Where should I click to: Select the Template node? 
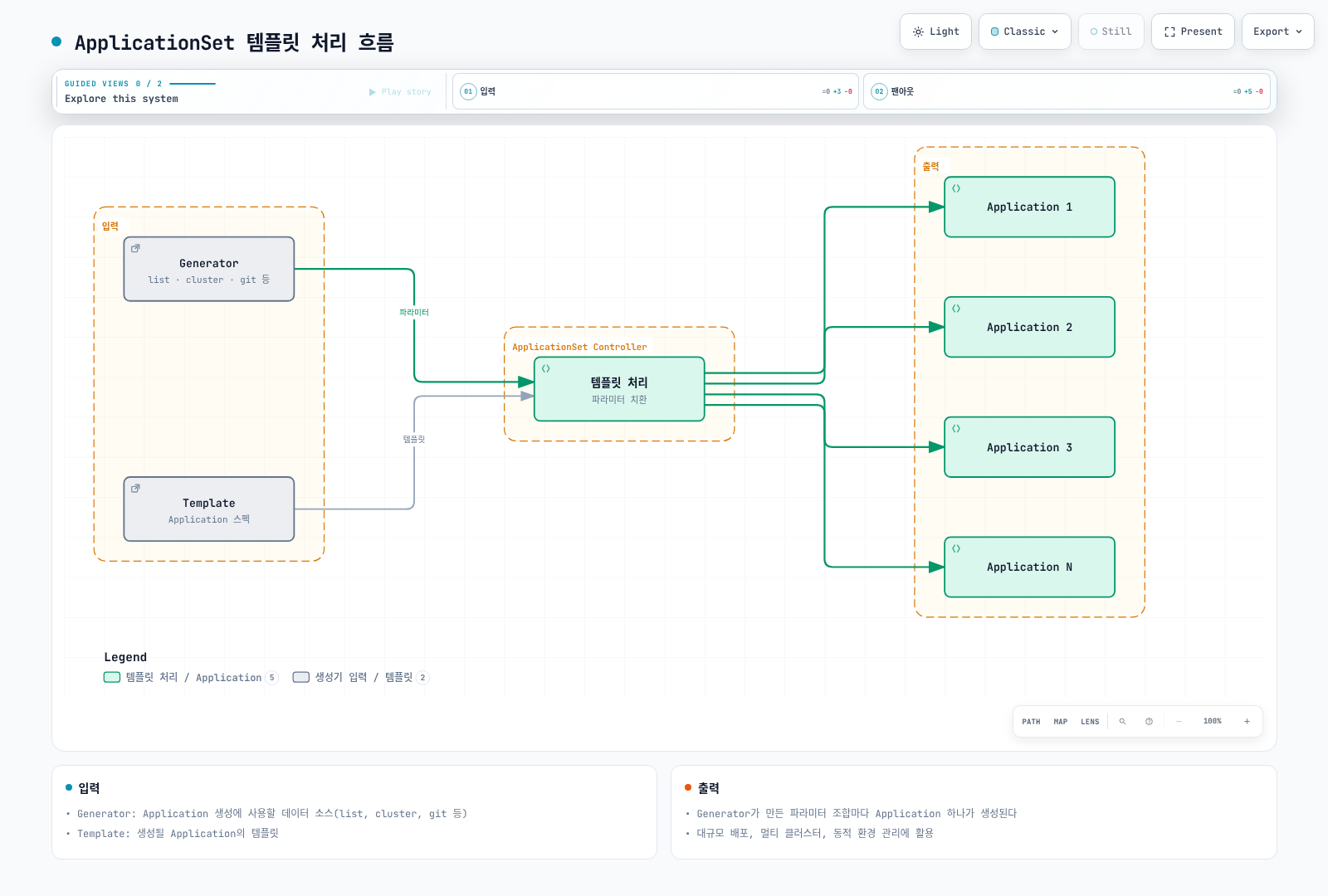209,509
